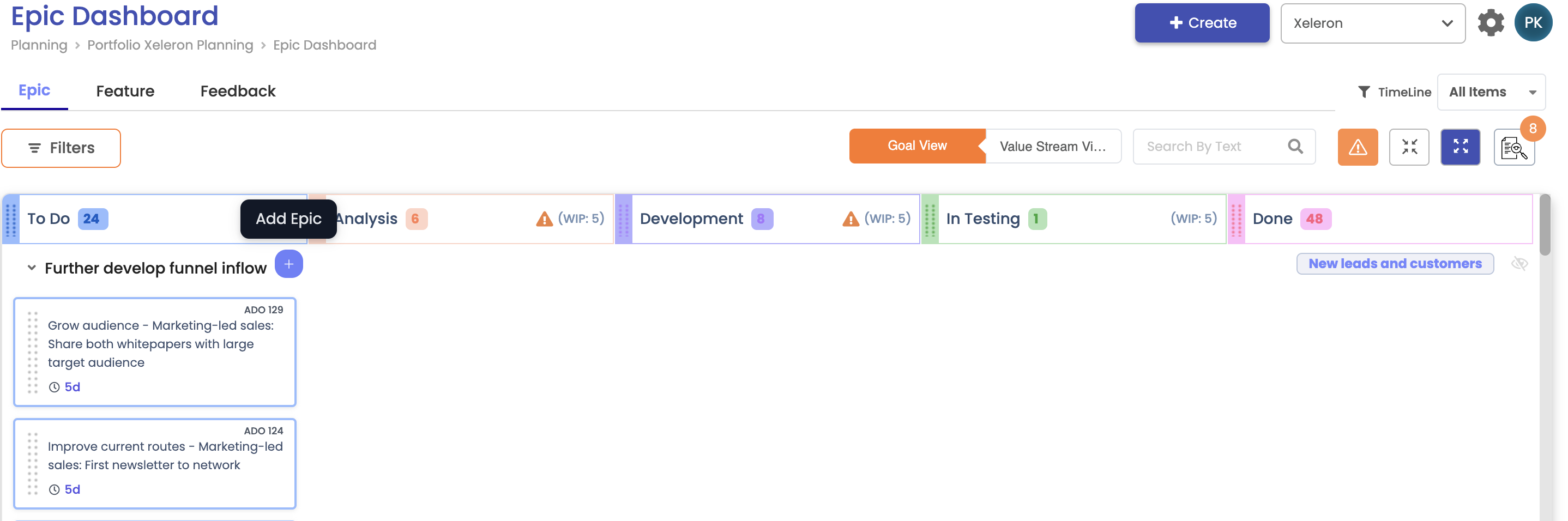Click the Search By Text field
1568x521 pixels.
click(1211, 147)
